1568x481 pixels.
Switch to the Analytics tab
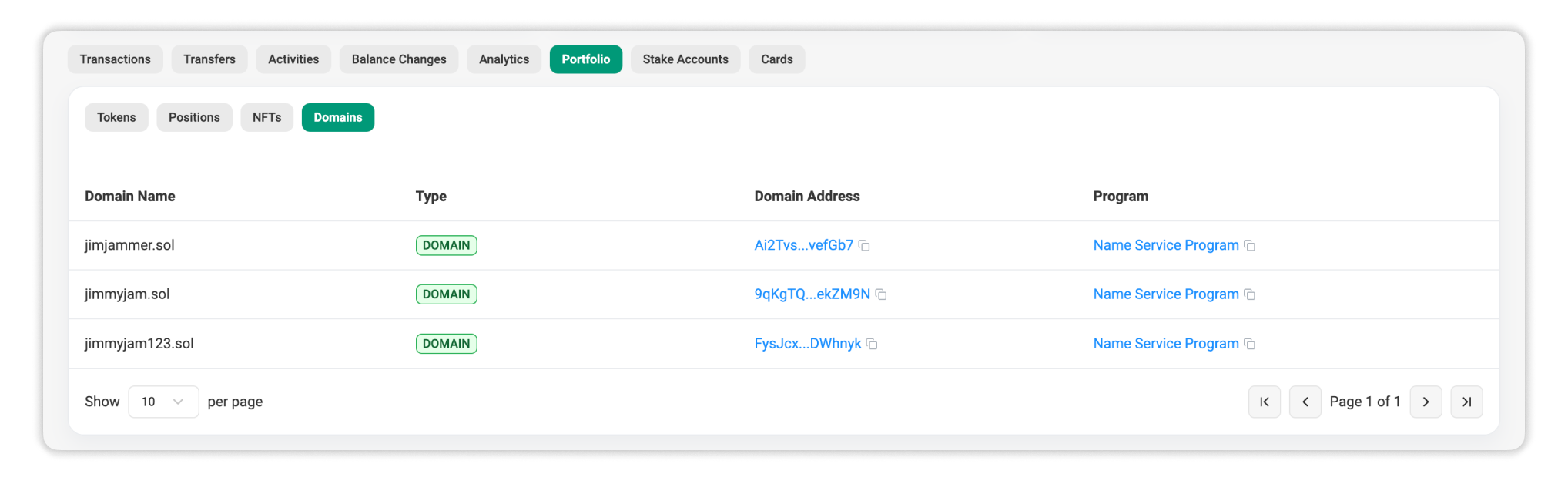click(504, 59)
